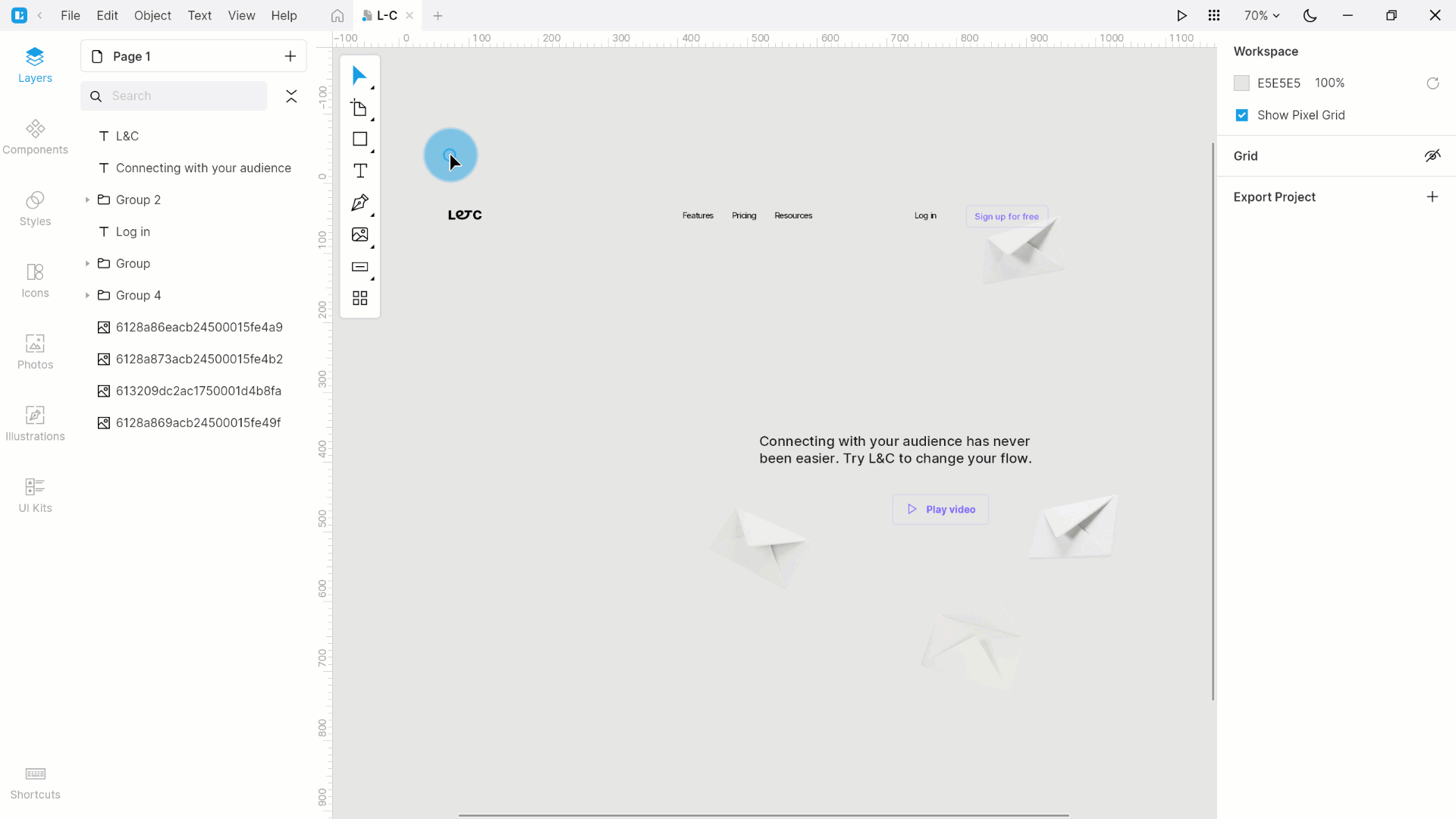1456x819 pixels.
Task: Click Sign up for free button
Action: tap(1007, 215)
